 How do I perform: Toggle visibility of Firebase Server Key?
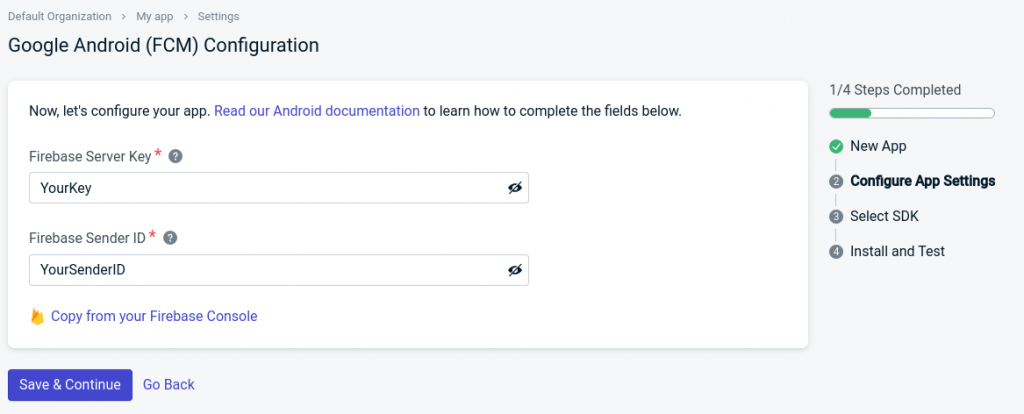click(515, 188)
